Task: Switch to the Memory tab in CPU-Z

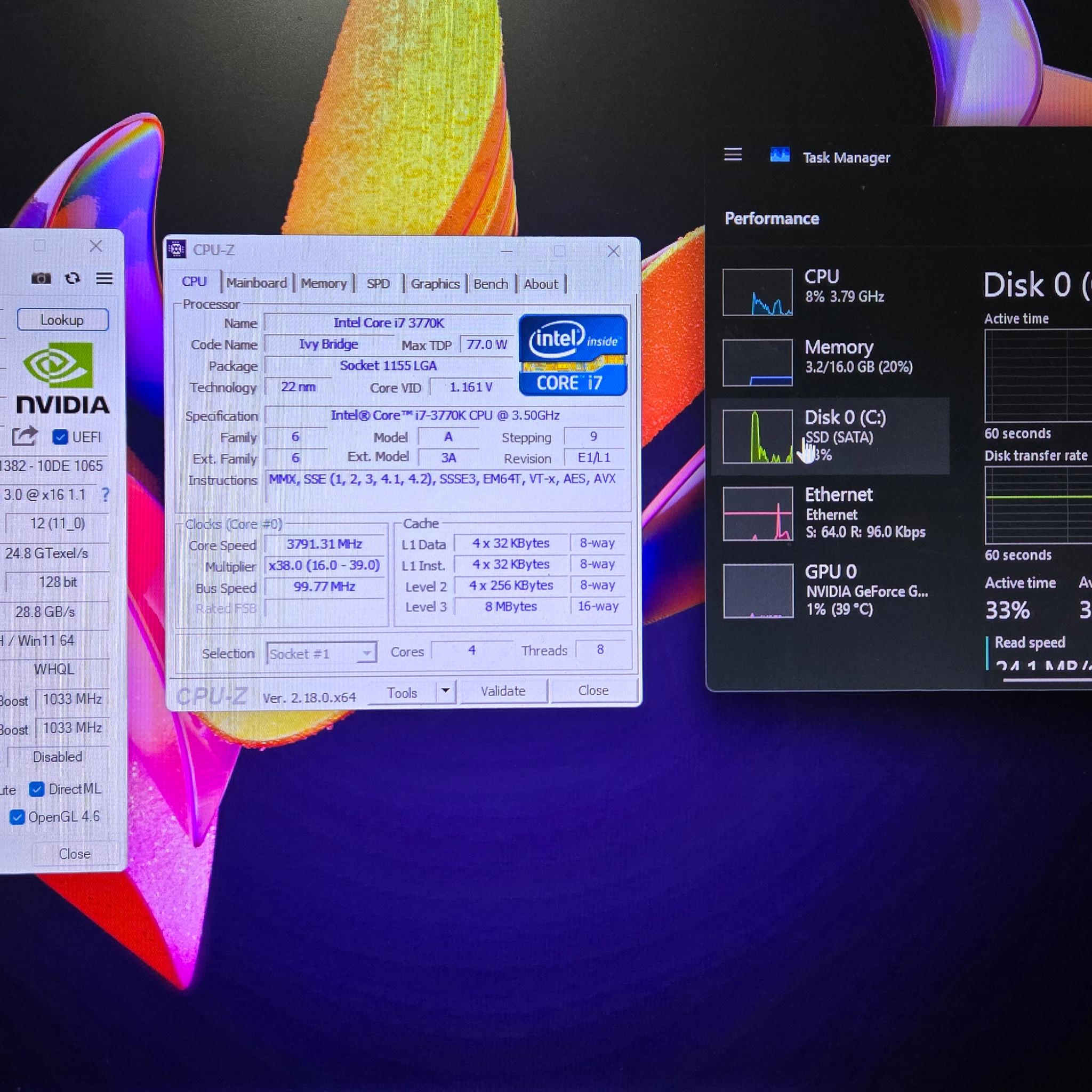Action: (323, 283)
